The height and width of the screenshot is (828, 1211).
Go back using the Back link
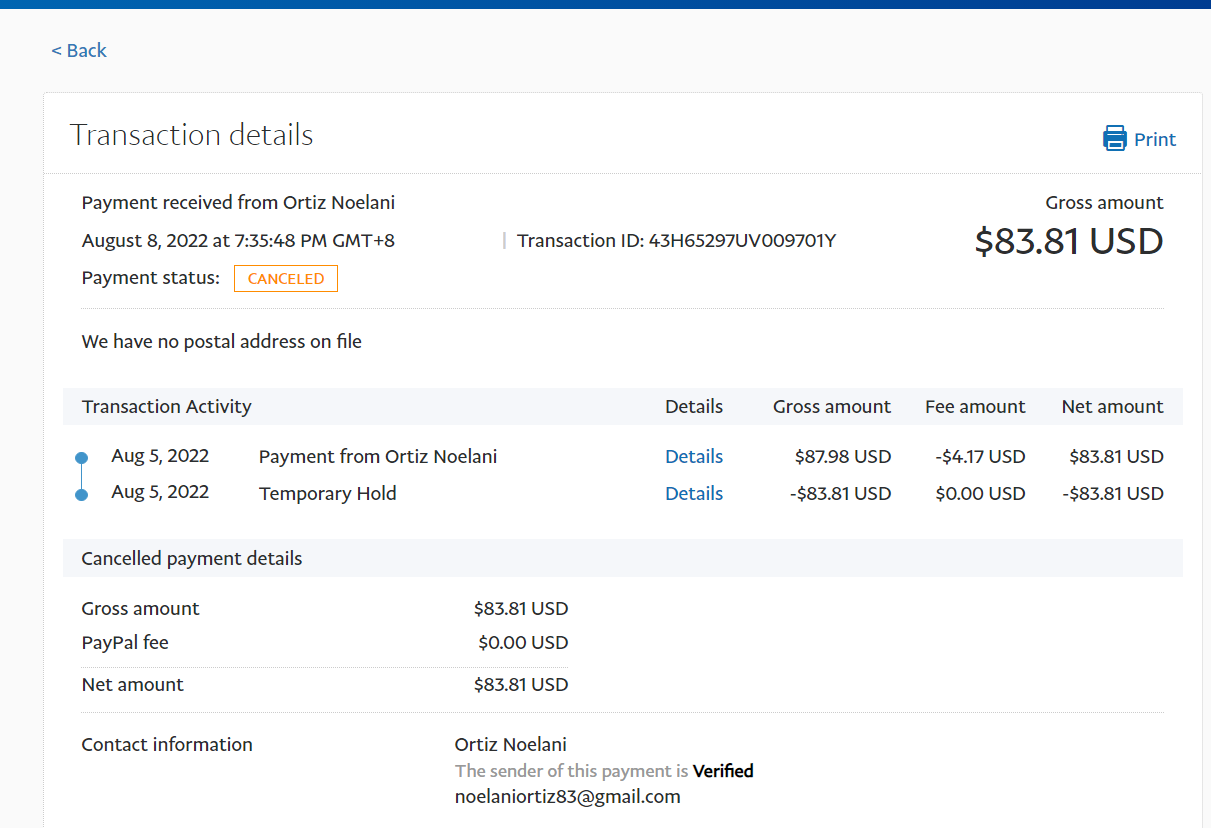pyautogui.click(x=79, y=51)
